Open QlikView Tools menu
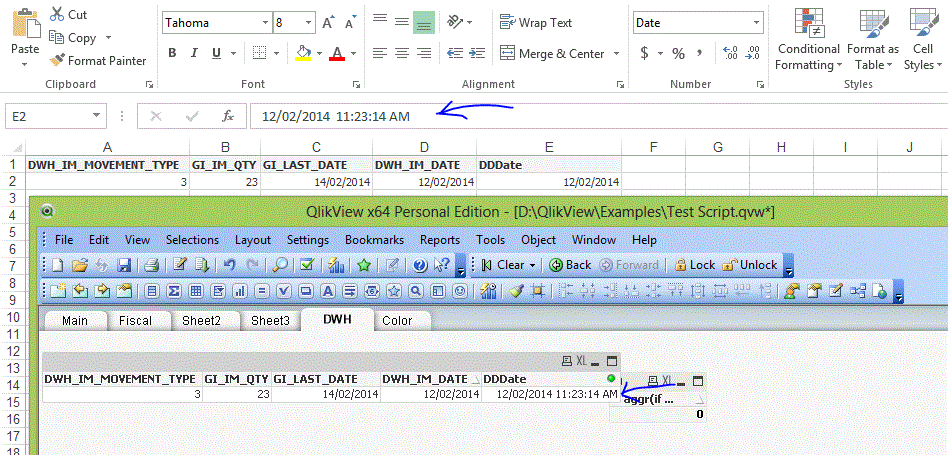This screenshot has width=948, height=455. (x=490, y=240)
